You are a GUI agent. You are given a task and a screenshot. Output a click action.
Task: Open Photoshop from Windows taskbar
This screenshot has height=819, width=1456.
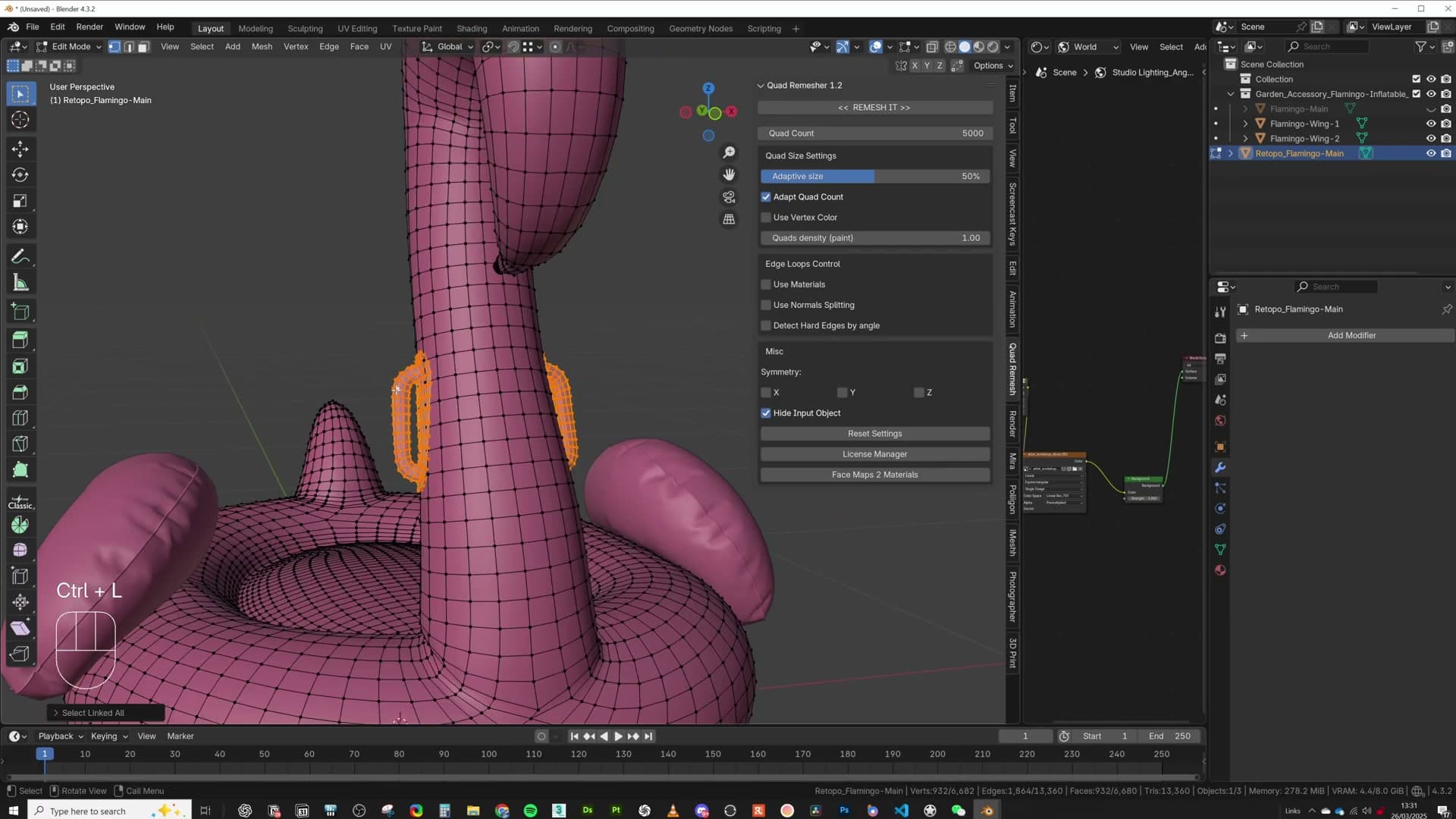pos(844,811)
